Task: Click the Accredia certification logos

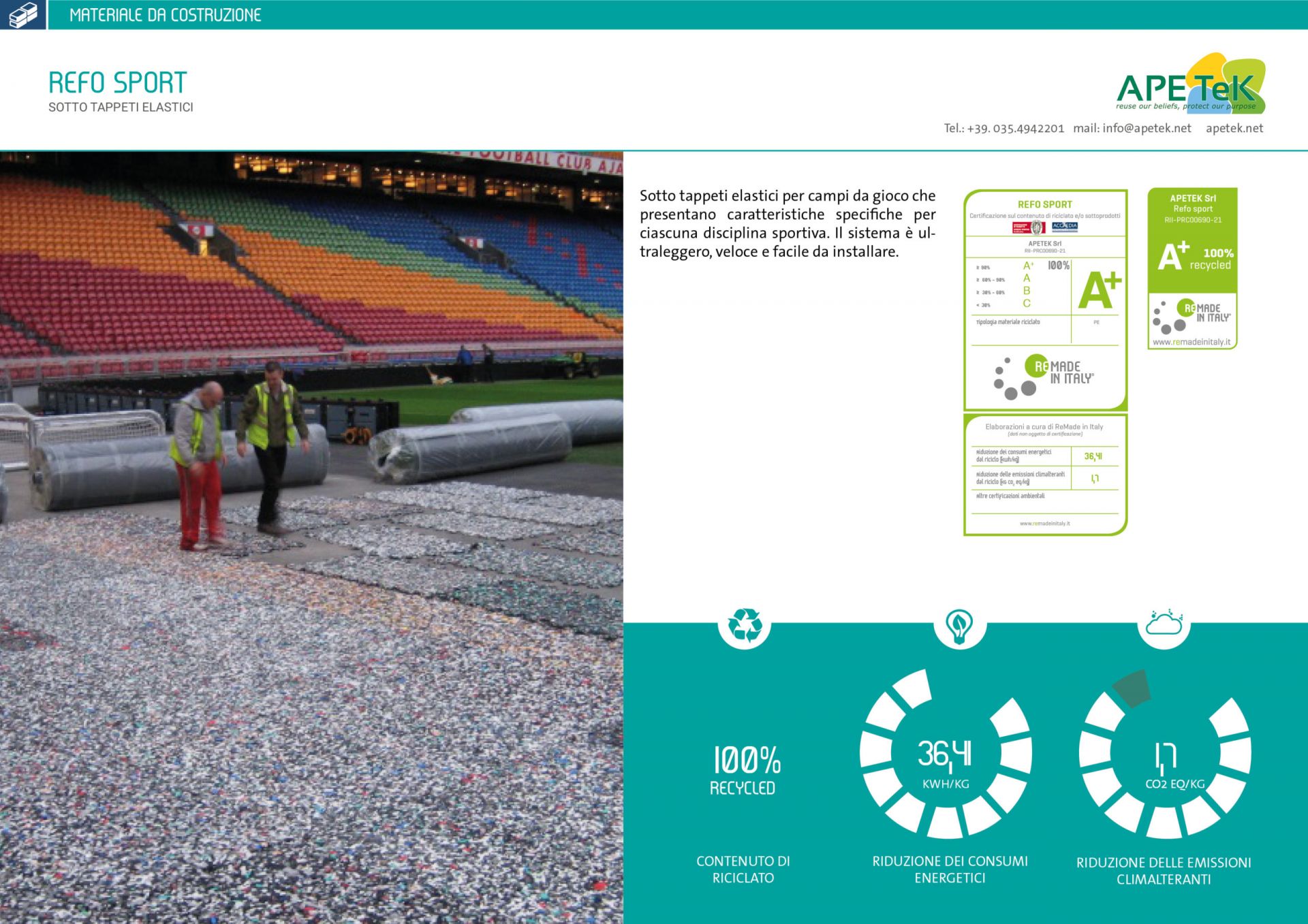Action: coord(1045,227)
